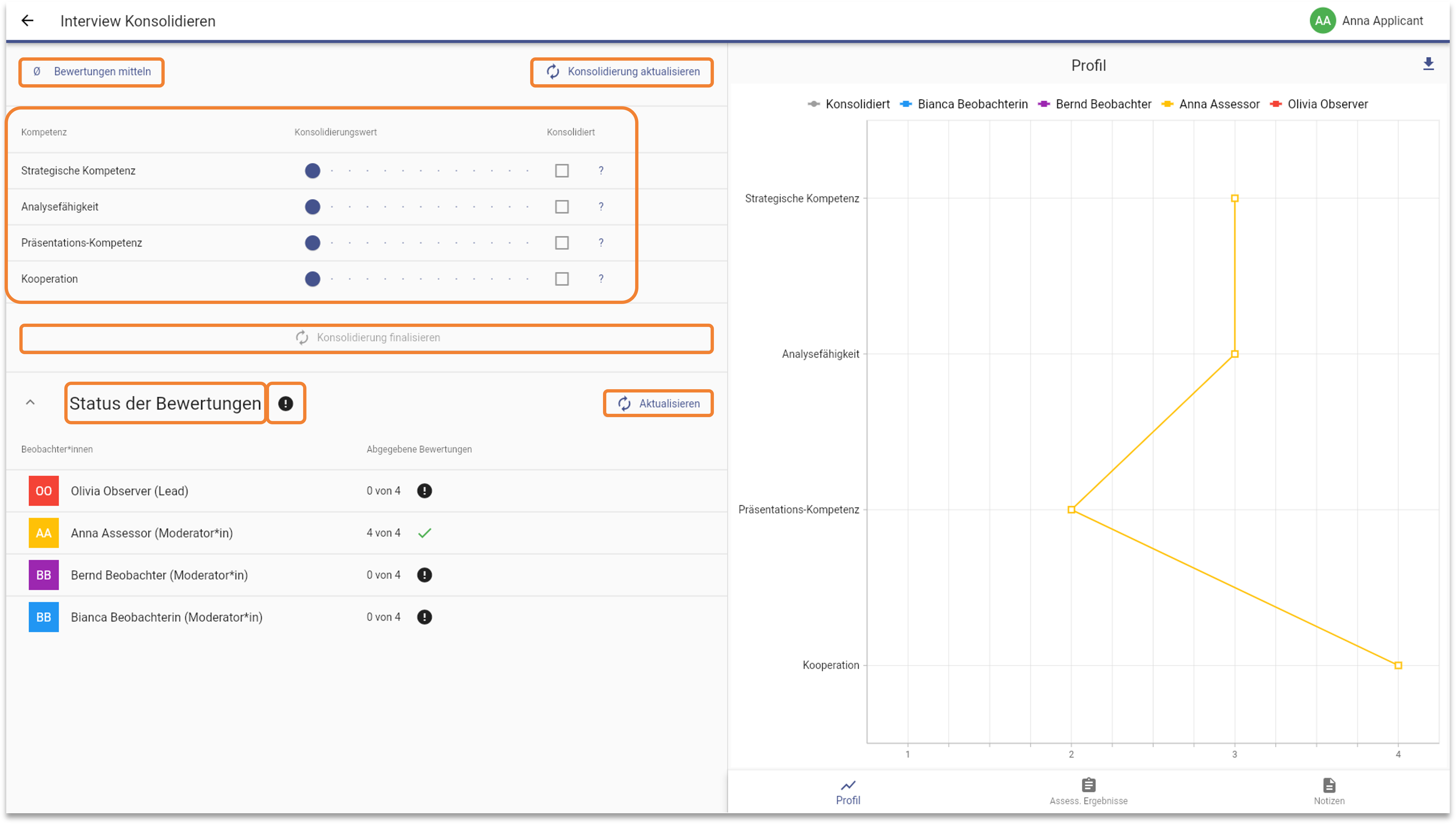Switch to the Profil tab
This screenshot has width=1456, height=824.
click(848, 792)
